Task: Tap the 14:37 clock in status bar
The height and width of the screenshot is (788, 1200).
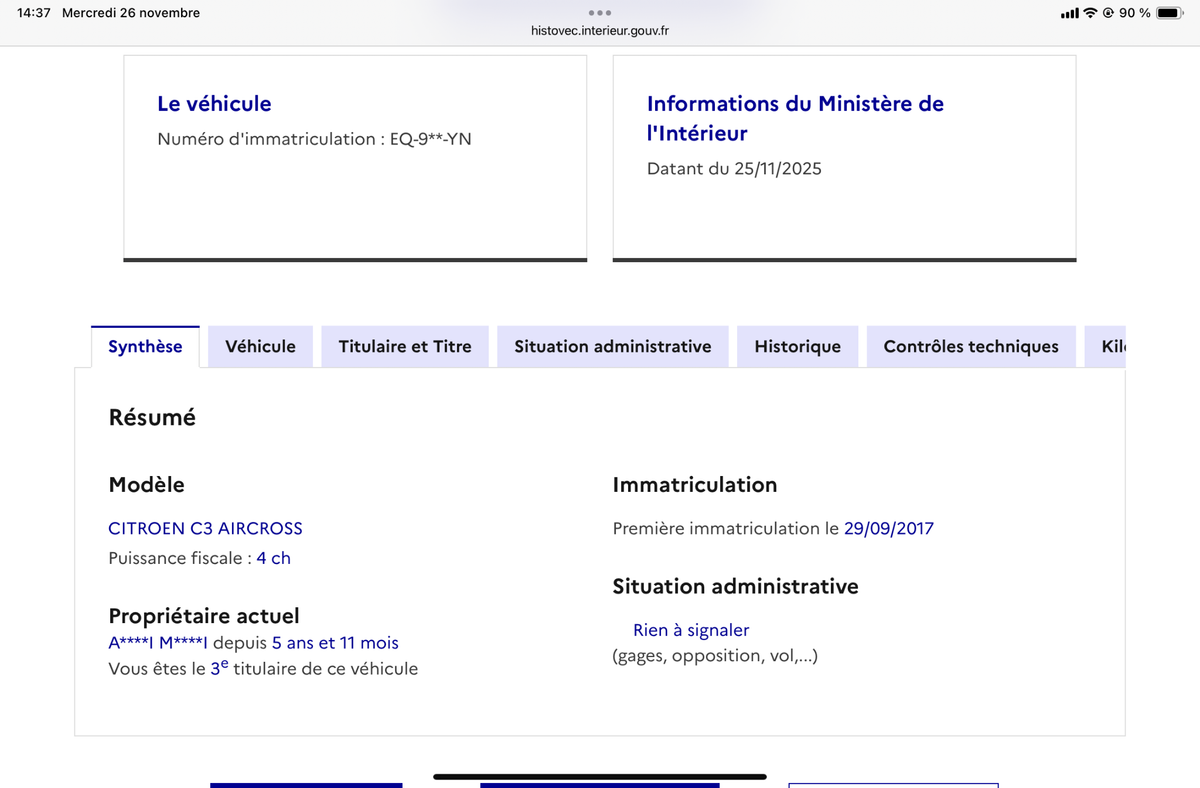Action: pos(34,13)
